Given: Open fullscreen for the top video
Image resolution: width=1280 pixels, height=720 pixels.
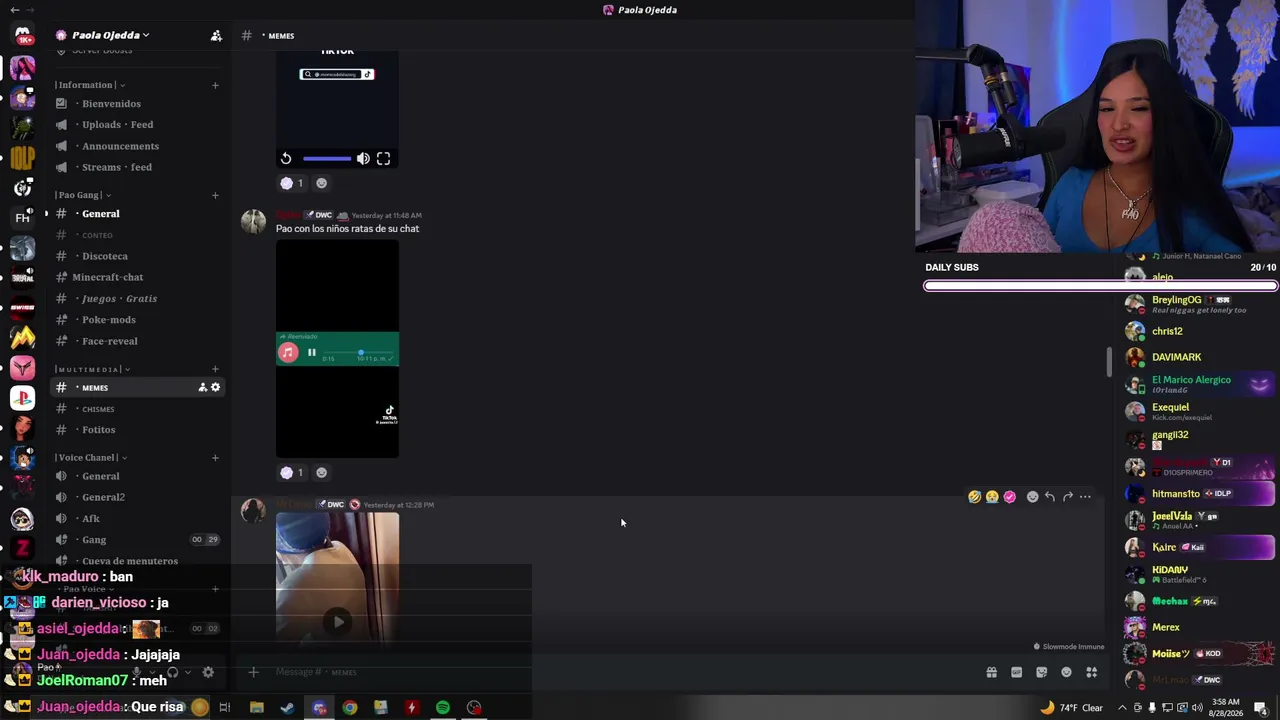Looking at the screenshot, I should (x=383, y=158).
